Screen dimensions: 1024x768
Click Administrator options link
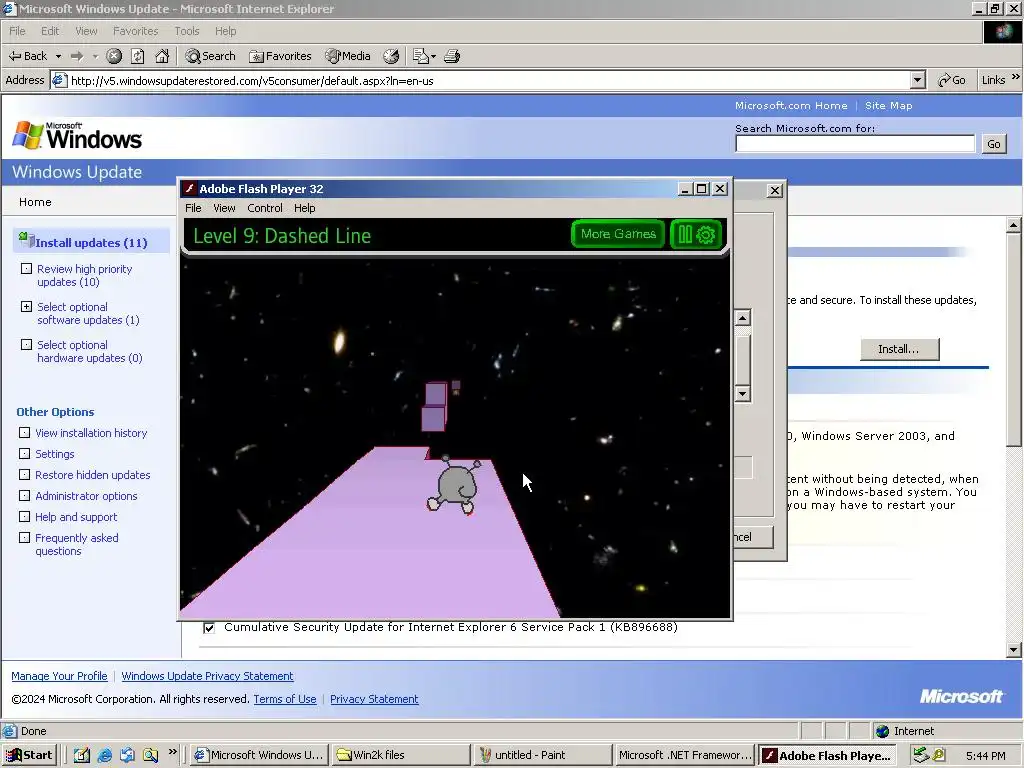(x=86, y=496)
